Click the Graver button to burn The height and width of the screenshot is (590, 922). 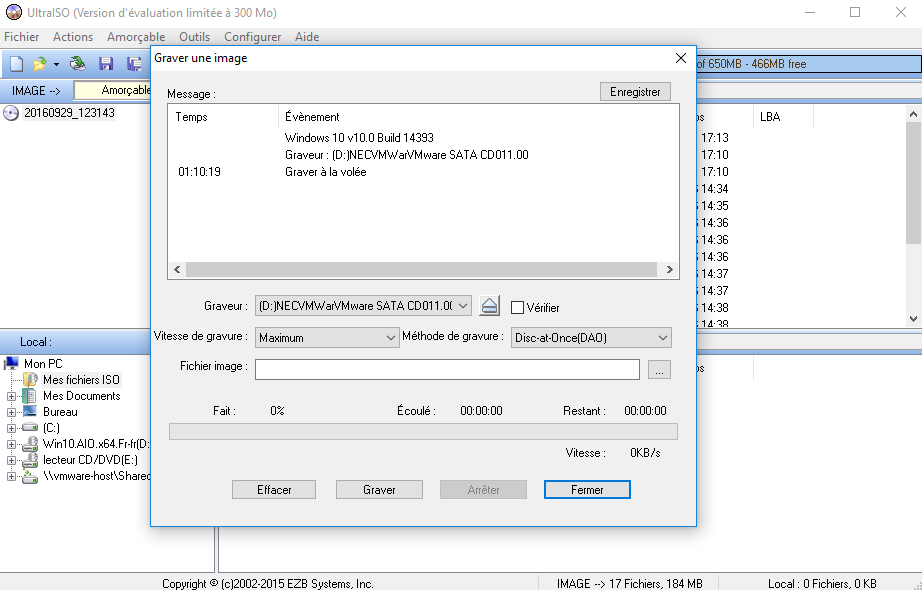pos(379,489)
